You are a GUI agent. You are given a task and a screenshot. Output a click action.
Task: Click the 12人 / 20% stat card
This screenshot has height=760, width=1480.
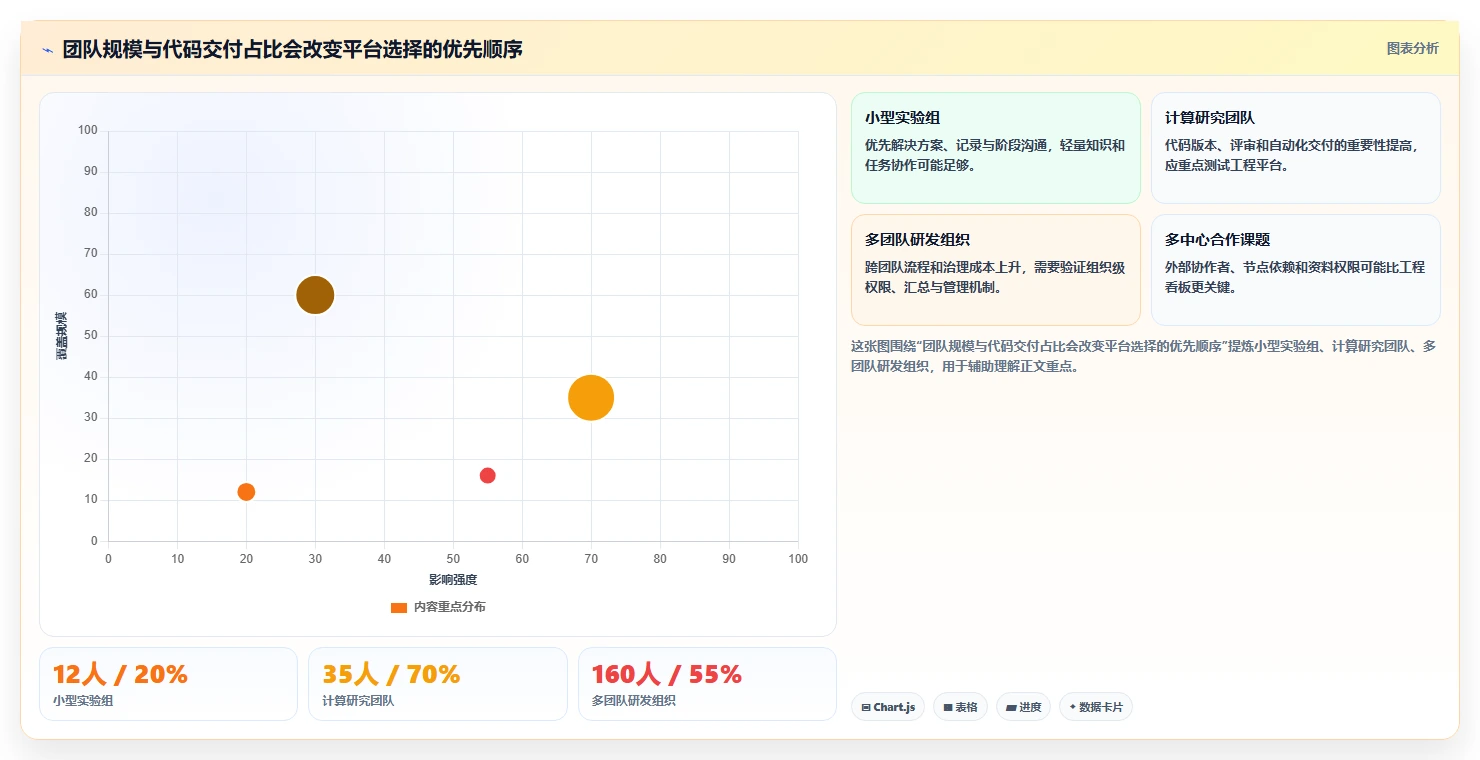tap(168, 684)
